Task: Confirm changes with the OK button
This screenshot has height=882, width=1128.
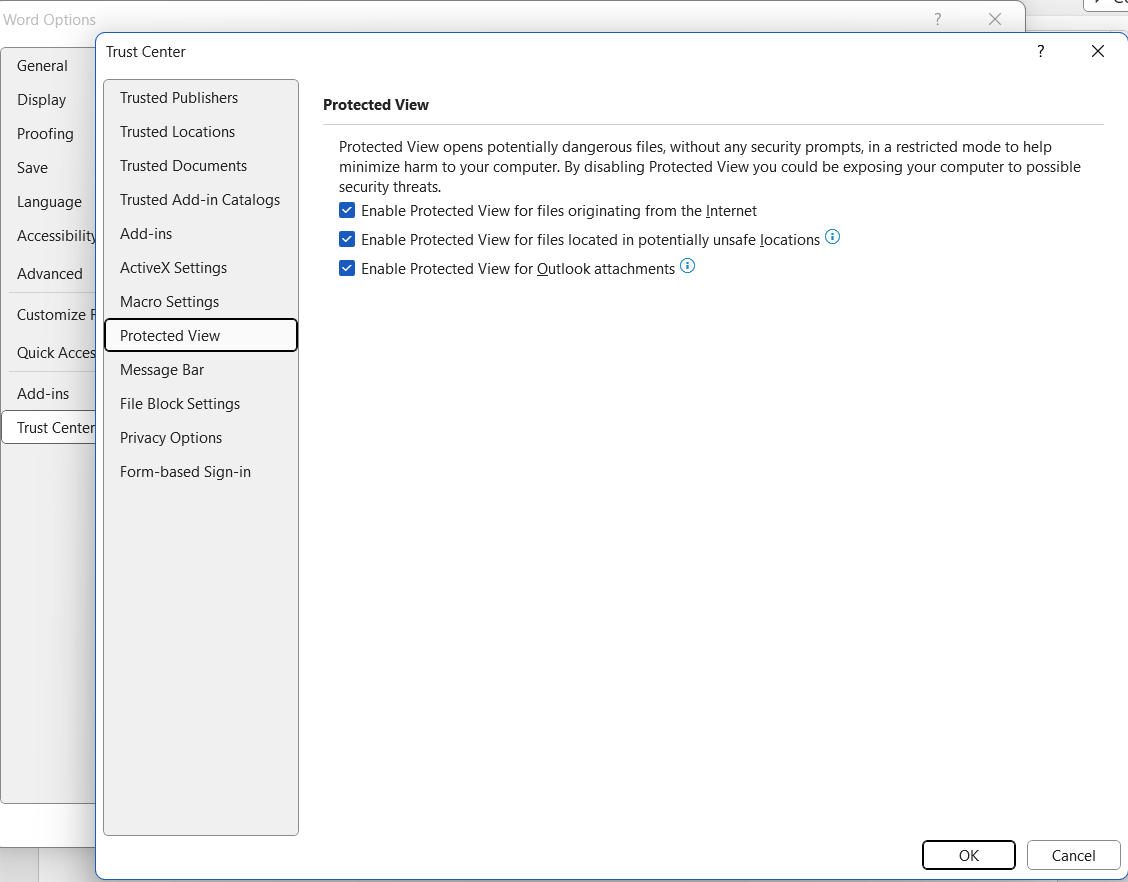Action: click(x=968, y=855)
